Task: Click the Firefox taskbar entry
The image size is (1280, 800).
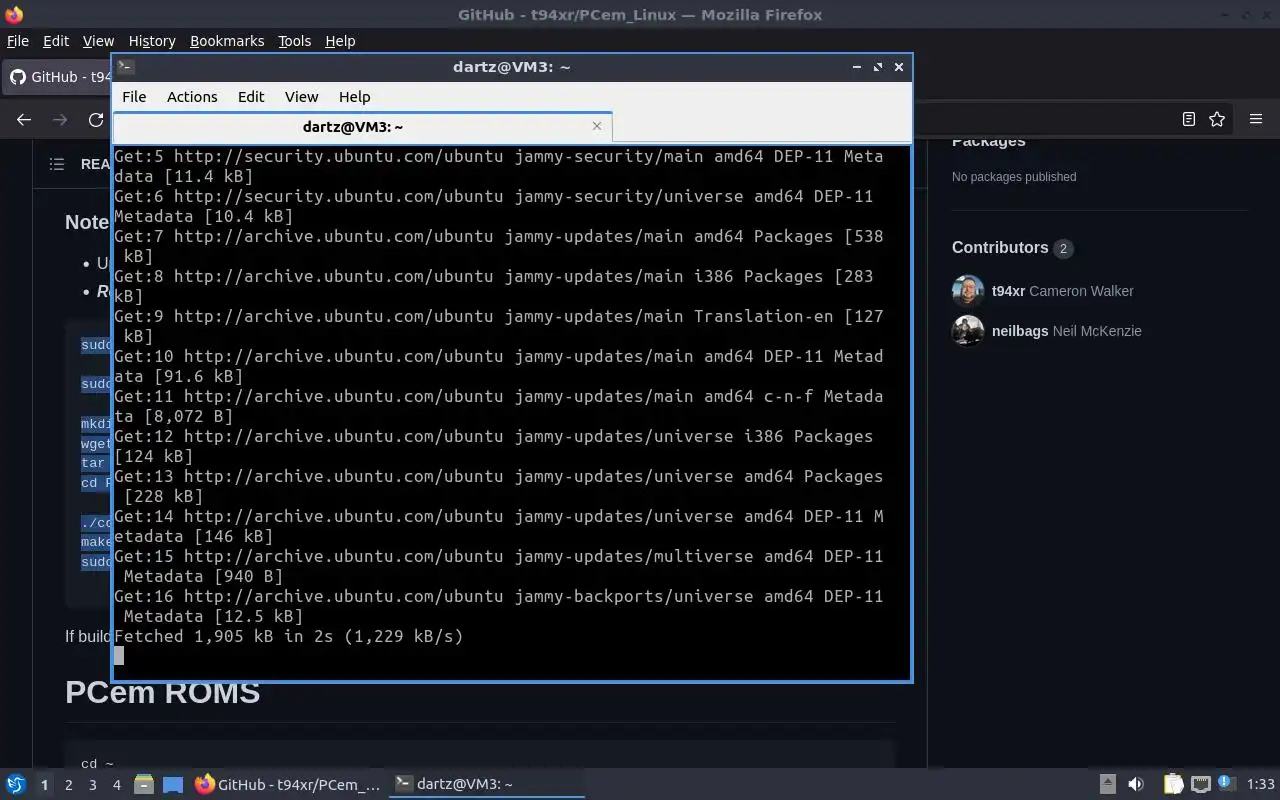Action: (288, 785)
